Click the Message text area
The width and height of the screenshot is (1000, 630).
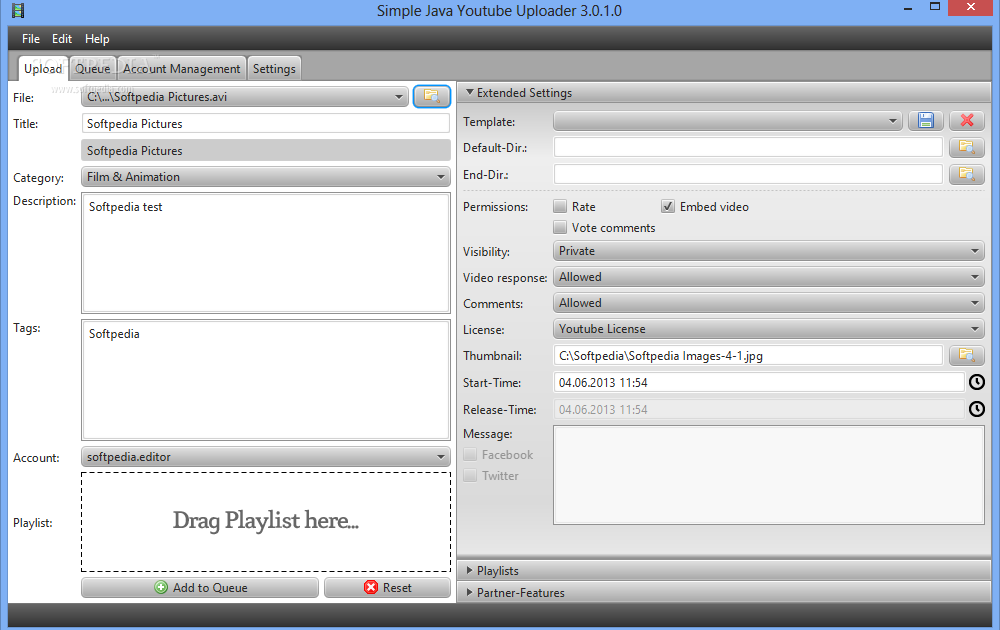click(x=768, y=475)
